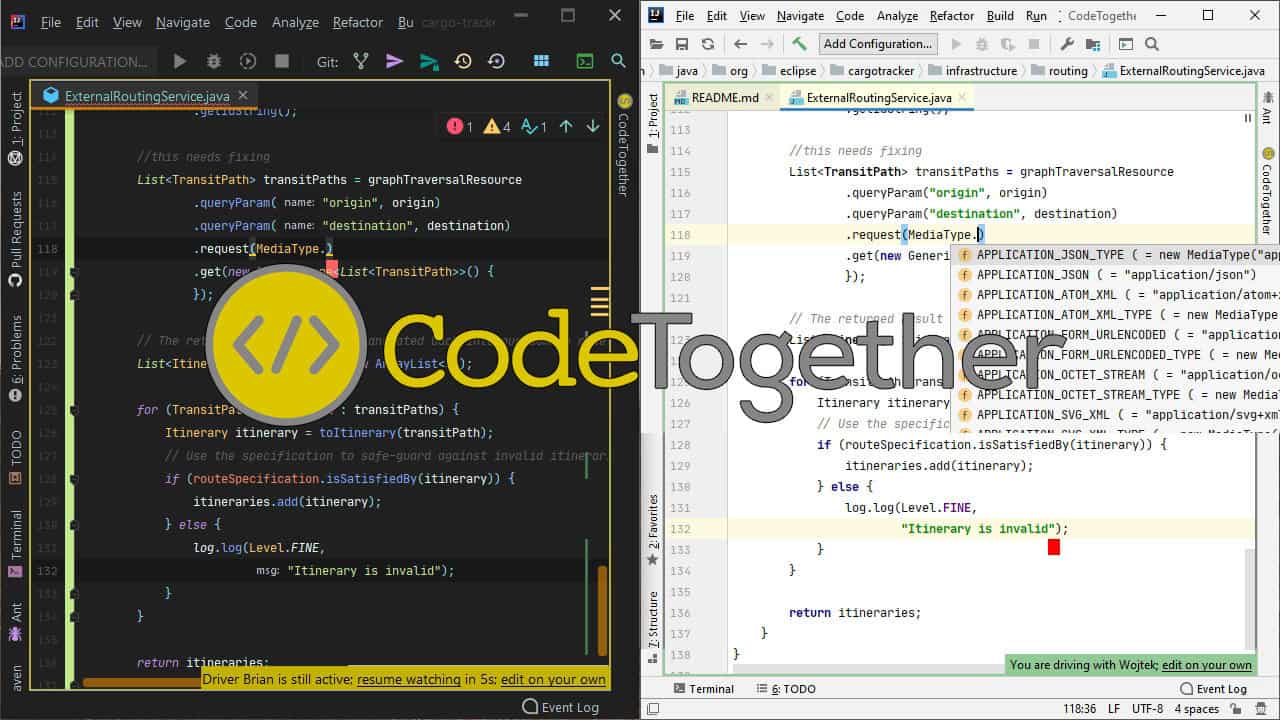Viewport: 1280px width, 720px height.
Task: Click search magnifier in dark window toolbar
Action: tap(619, 61)
